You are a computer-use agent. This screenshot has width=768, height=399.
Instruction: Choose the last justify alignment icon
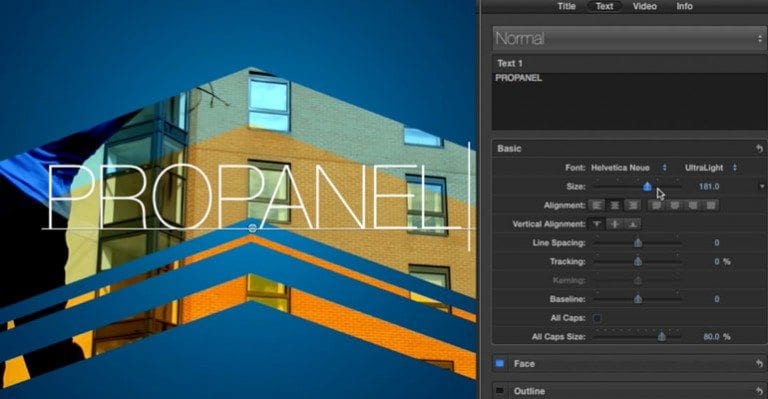click(x=711, y=205)
